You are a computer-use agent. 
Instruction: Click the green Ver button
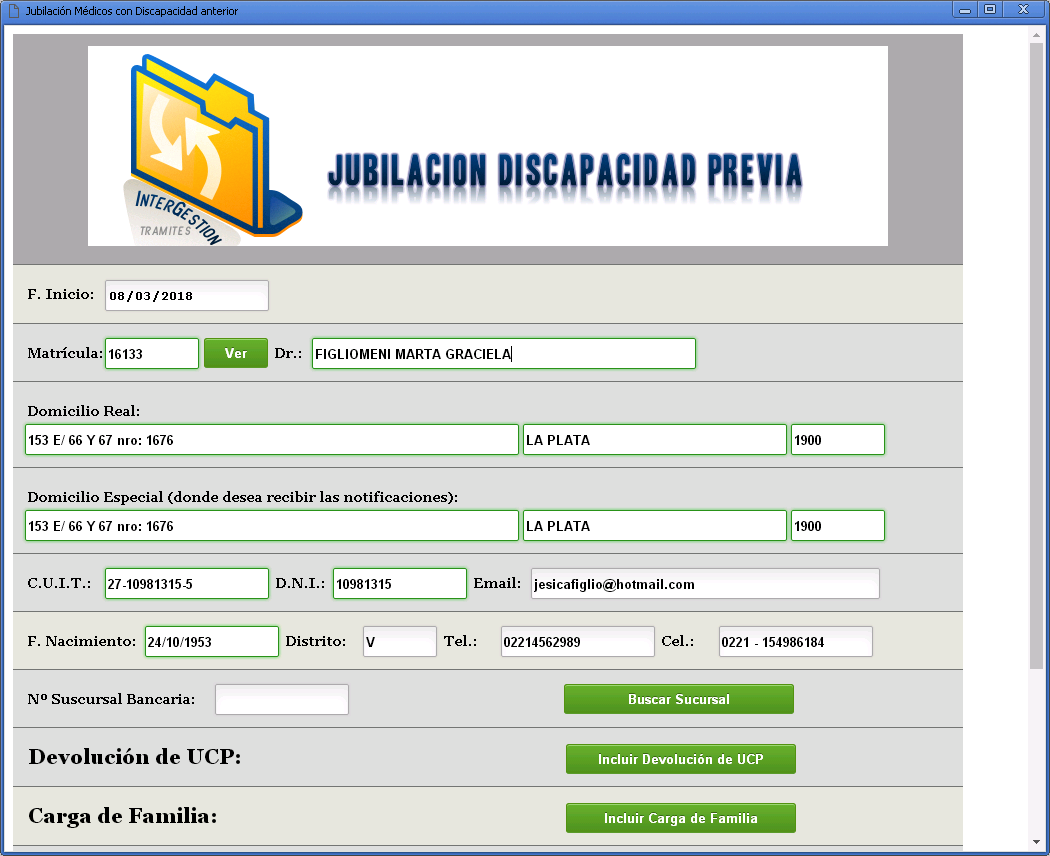[236, 353]
